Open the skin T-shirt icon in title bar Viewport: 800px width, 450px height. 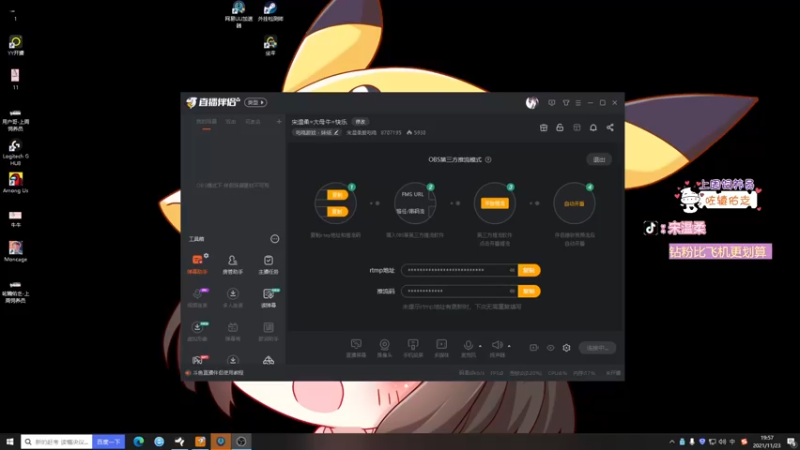(566, 103)
